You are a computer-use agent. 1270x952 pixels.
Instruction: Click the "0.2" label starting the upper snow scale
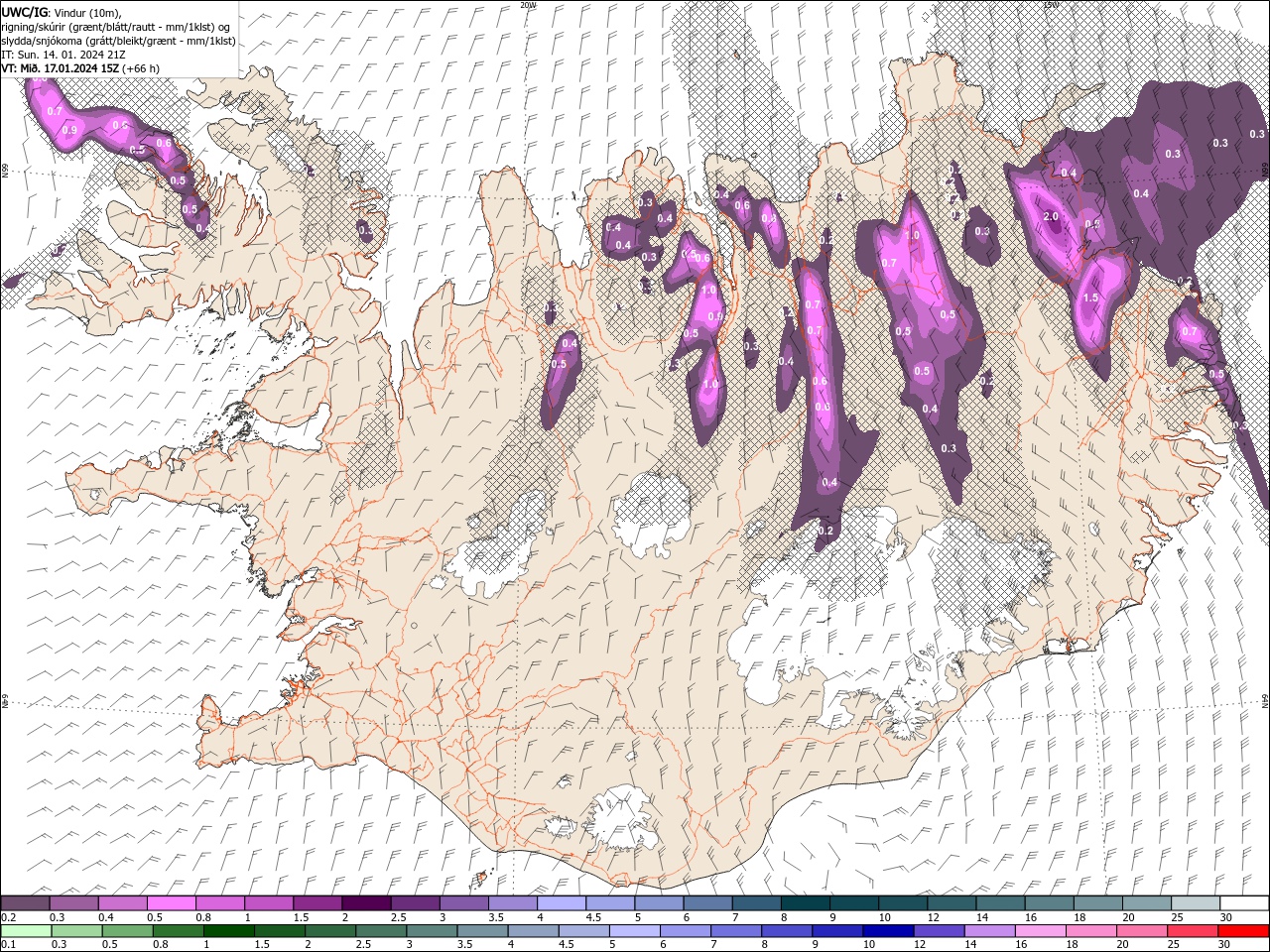tap(9, 917)
